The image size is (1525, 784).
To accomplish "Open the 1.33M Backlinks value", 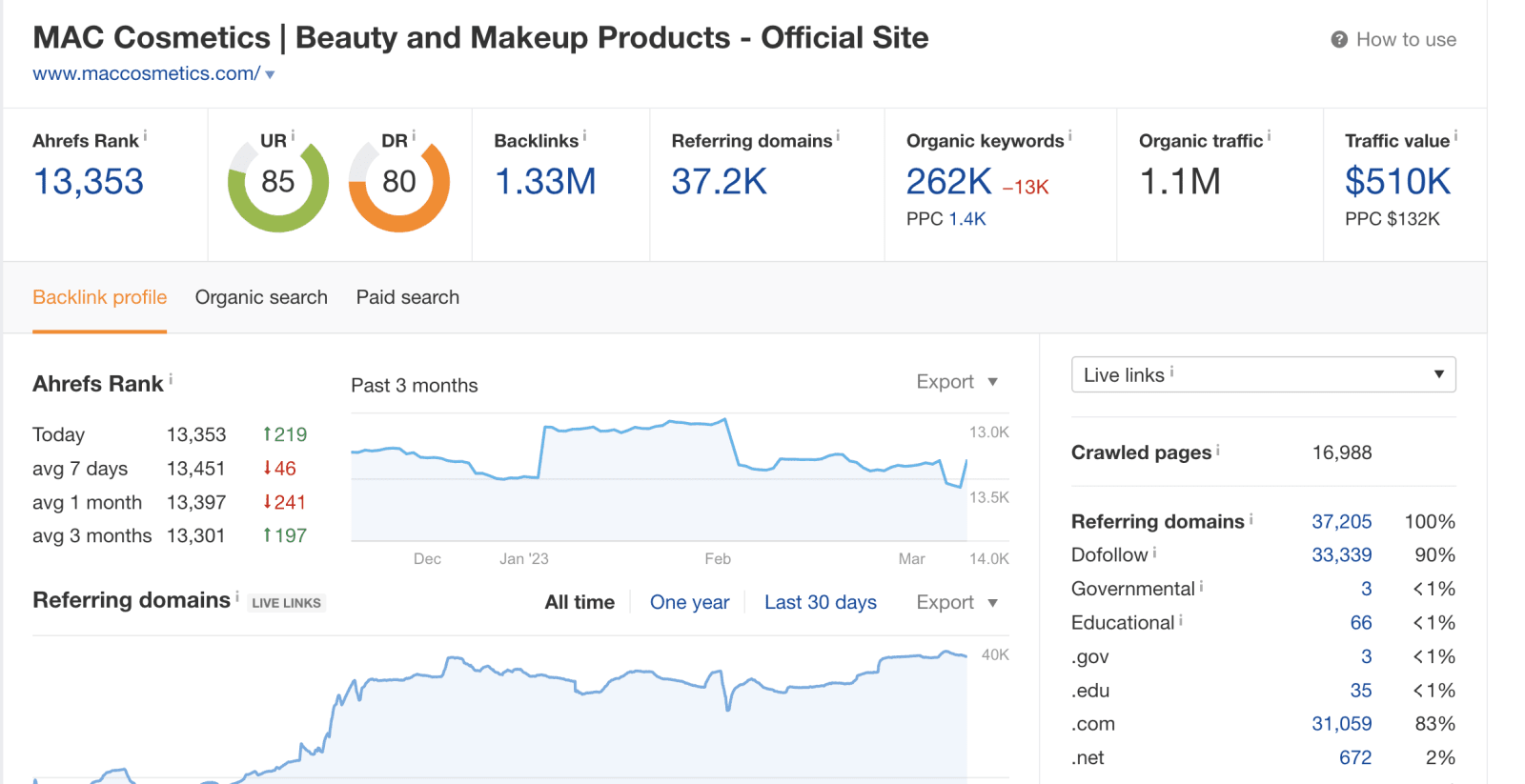I will click(x=545, y=182).
